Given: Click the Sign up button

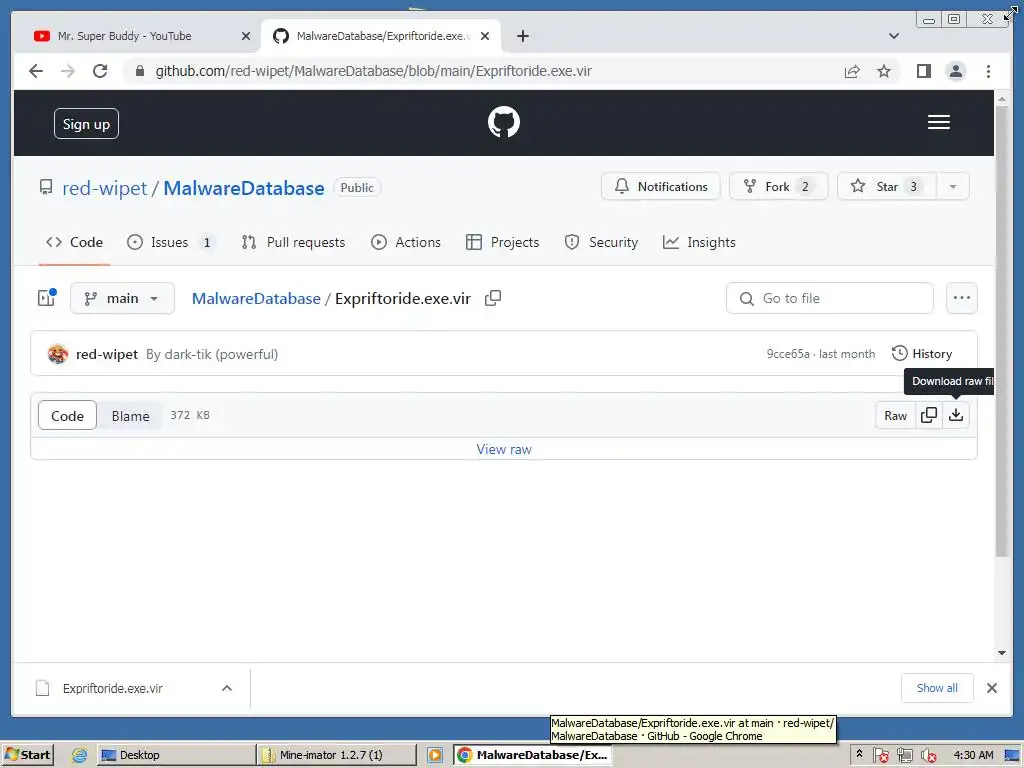Looking at the screenshot, I should (x=86, y=124).
